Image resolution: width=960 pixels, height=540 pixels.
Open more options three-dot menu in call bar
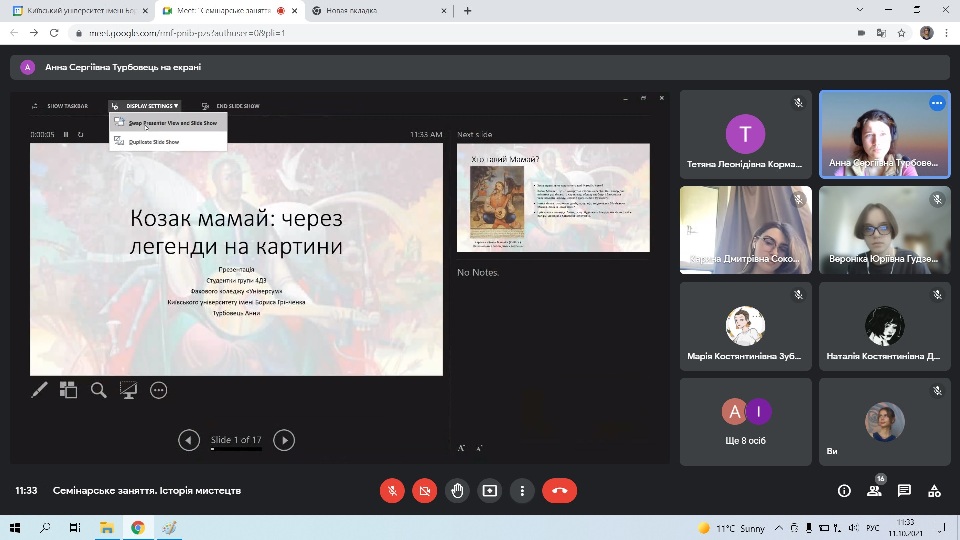[x=522, y=490]
